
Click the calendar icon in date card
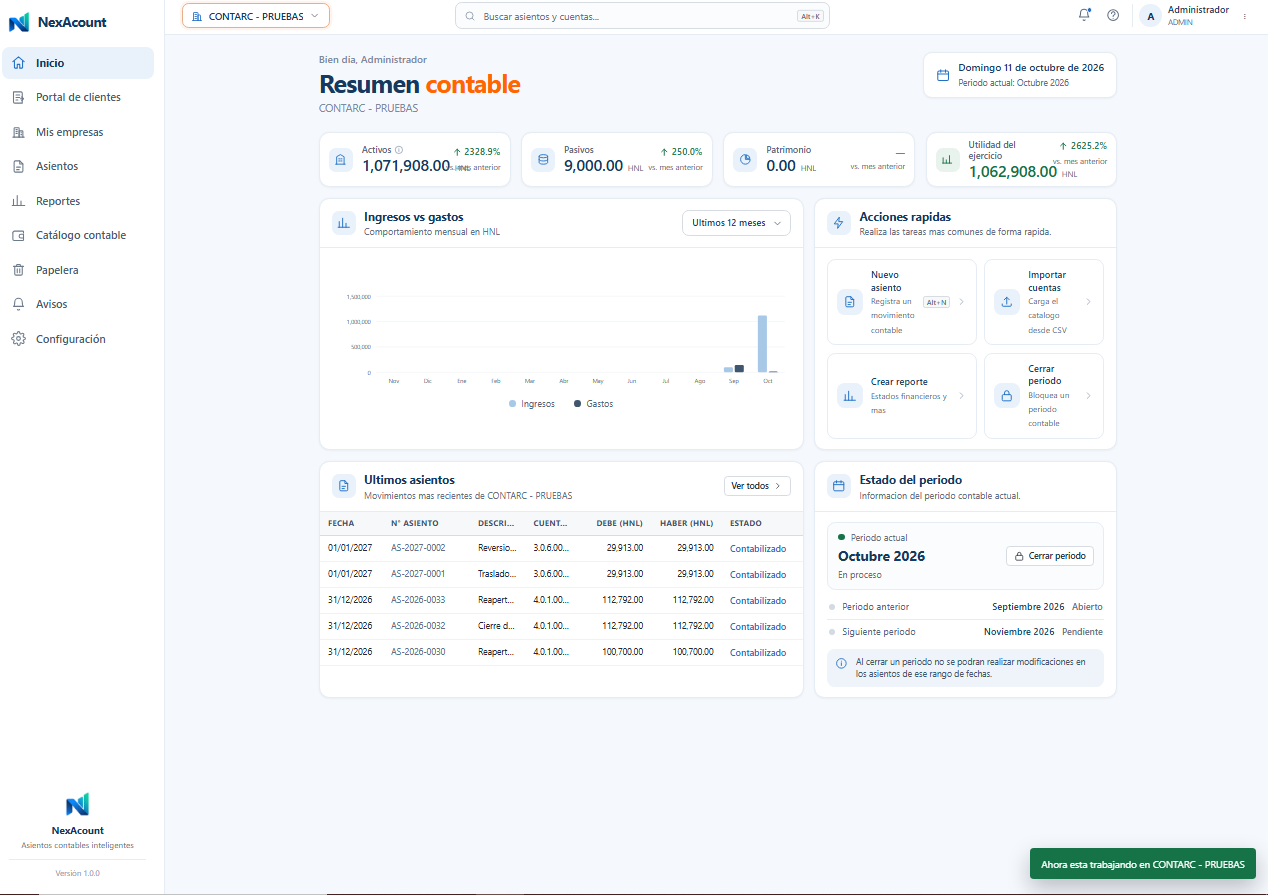[x=942, y=75]
